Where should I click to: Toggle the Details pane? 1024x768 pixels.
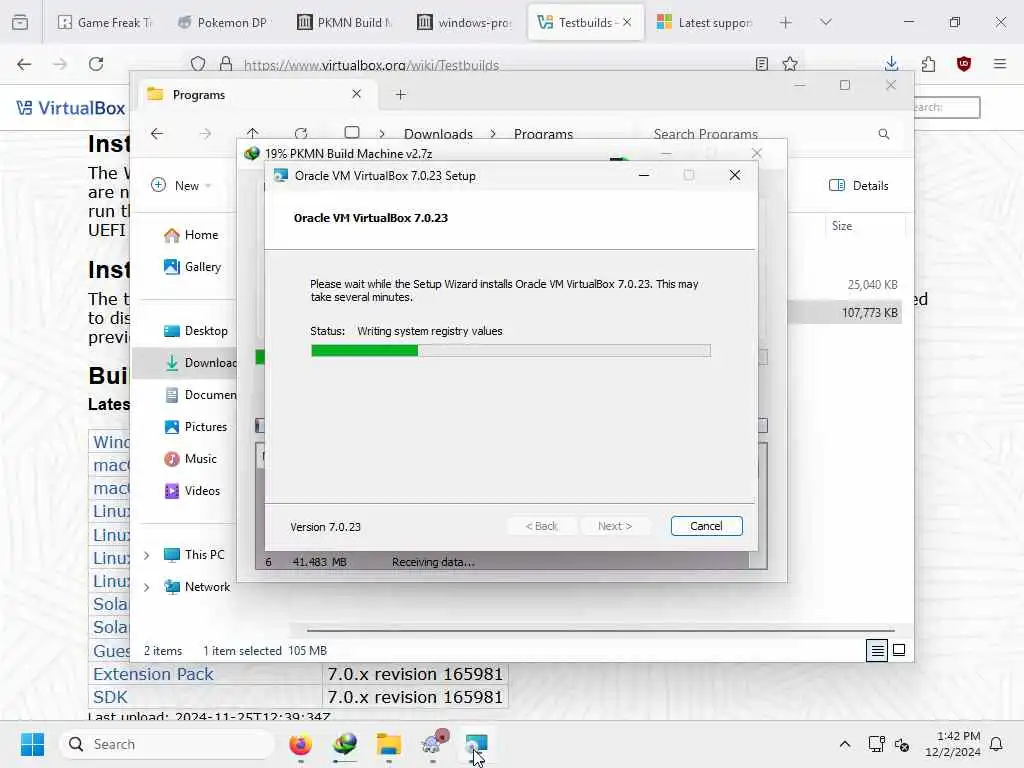click(x=859, y=185)
